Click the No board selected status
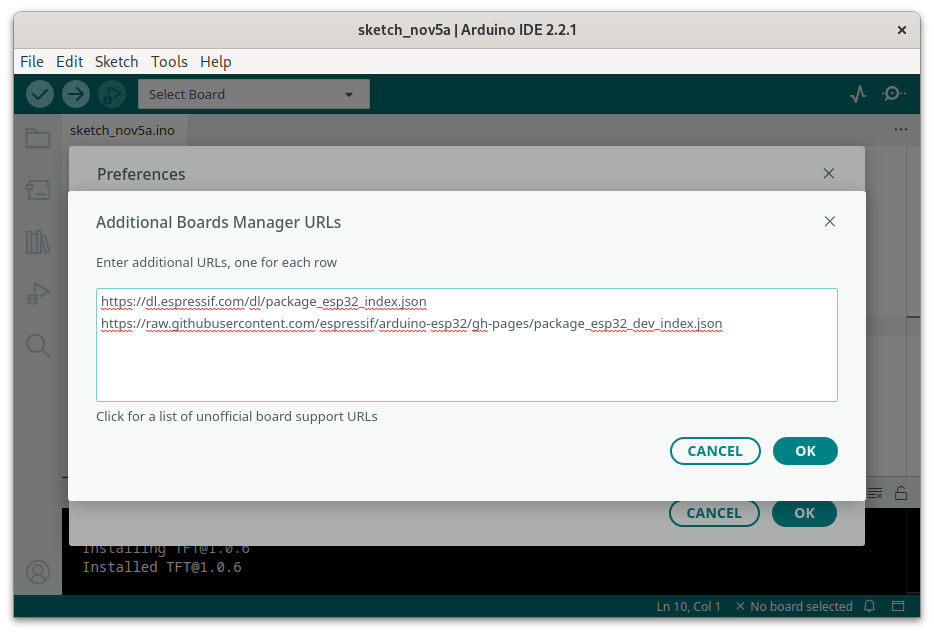Image resolution: width=934 pixels, height=634 pixels. tap(795, 607)
